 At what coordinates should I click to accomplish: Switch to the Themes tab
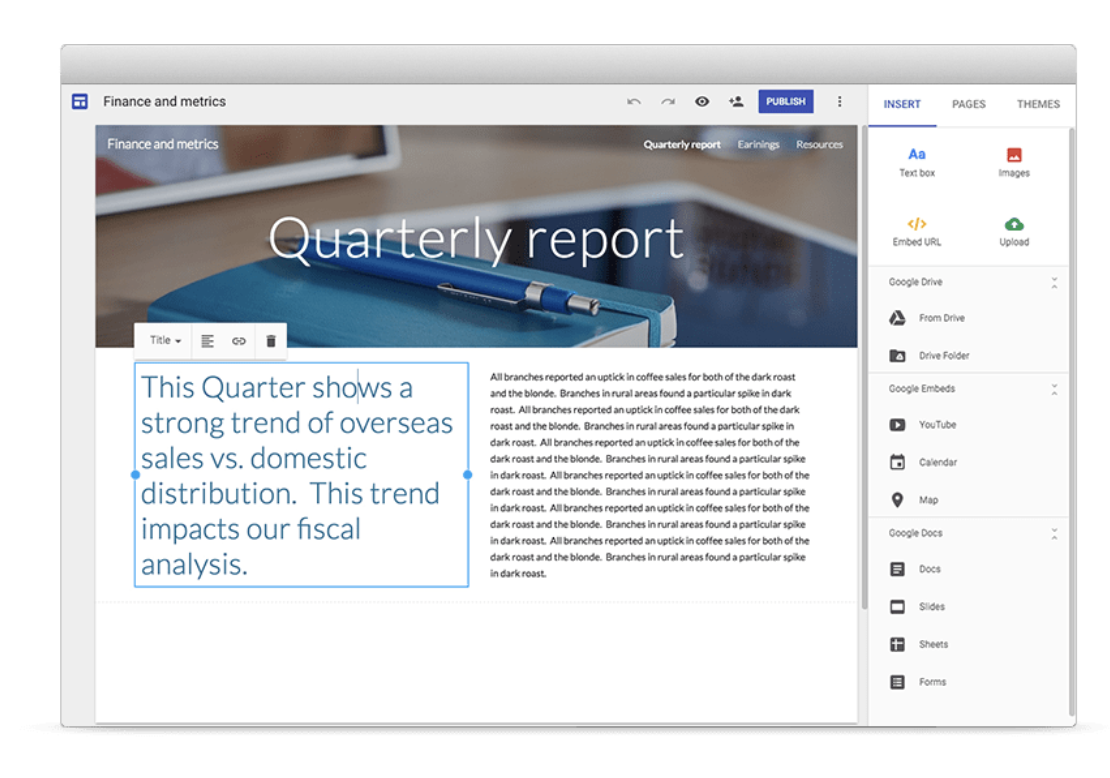tap(1038, 104)
